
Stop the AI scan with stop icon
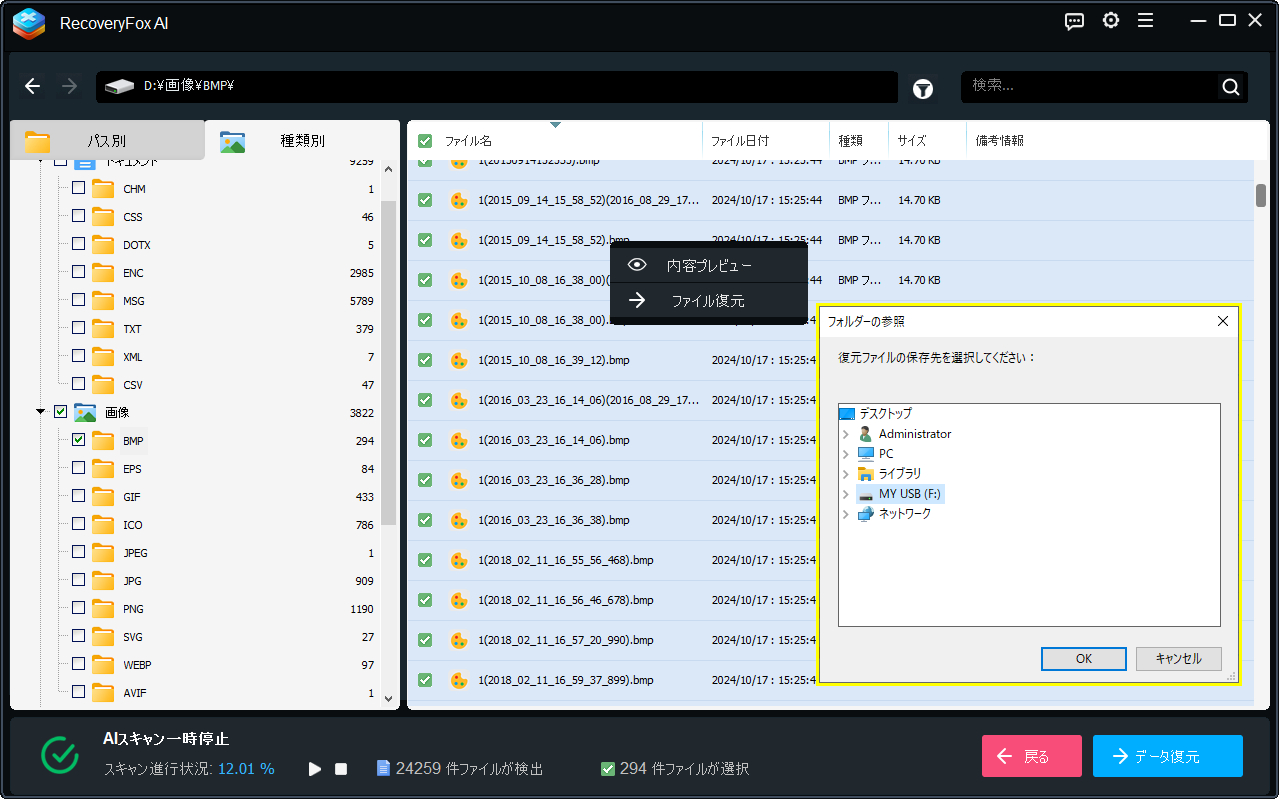339,769
